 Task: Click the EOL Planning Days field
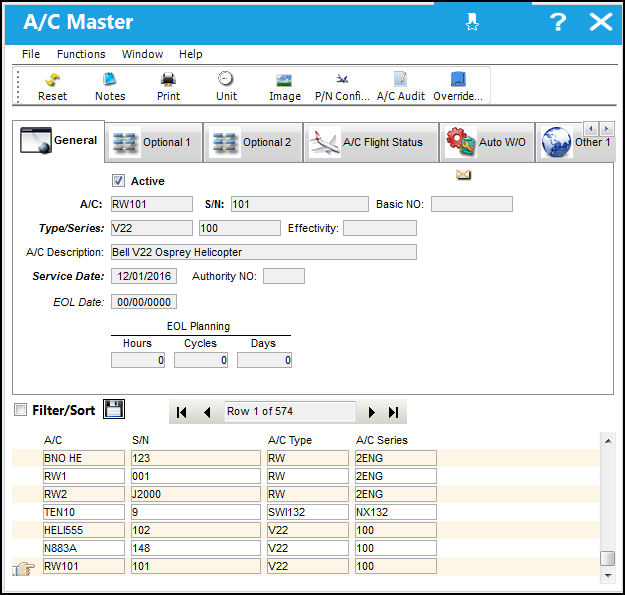coord(265,360)
